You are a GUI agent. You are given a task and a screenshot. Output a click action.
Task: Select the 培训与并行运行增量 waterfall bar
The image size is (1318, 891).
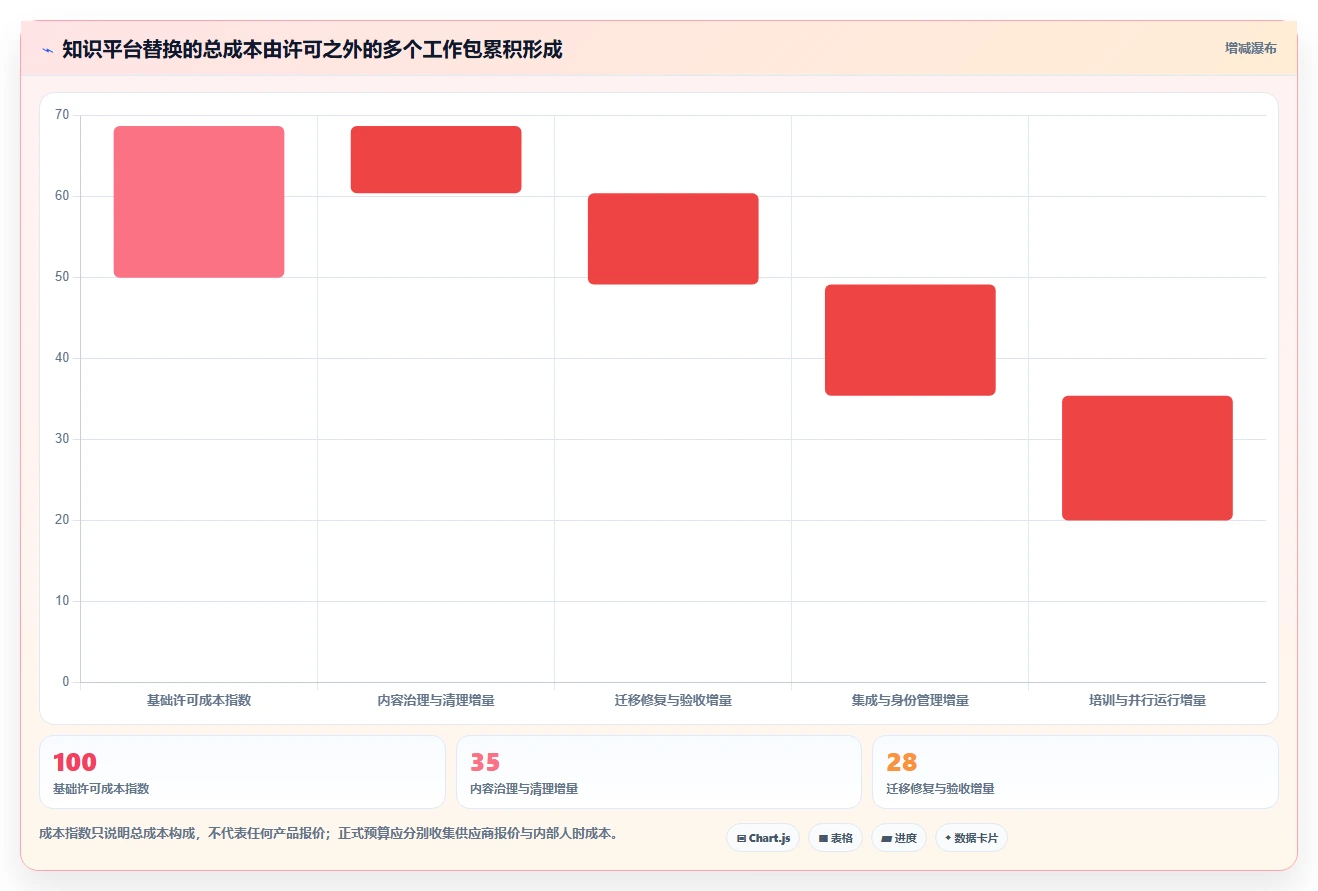[x=1147, y=458]
